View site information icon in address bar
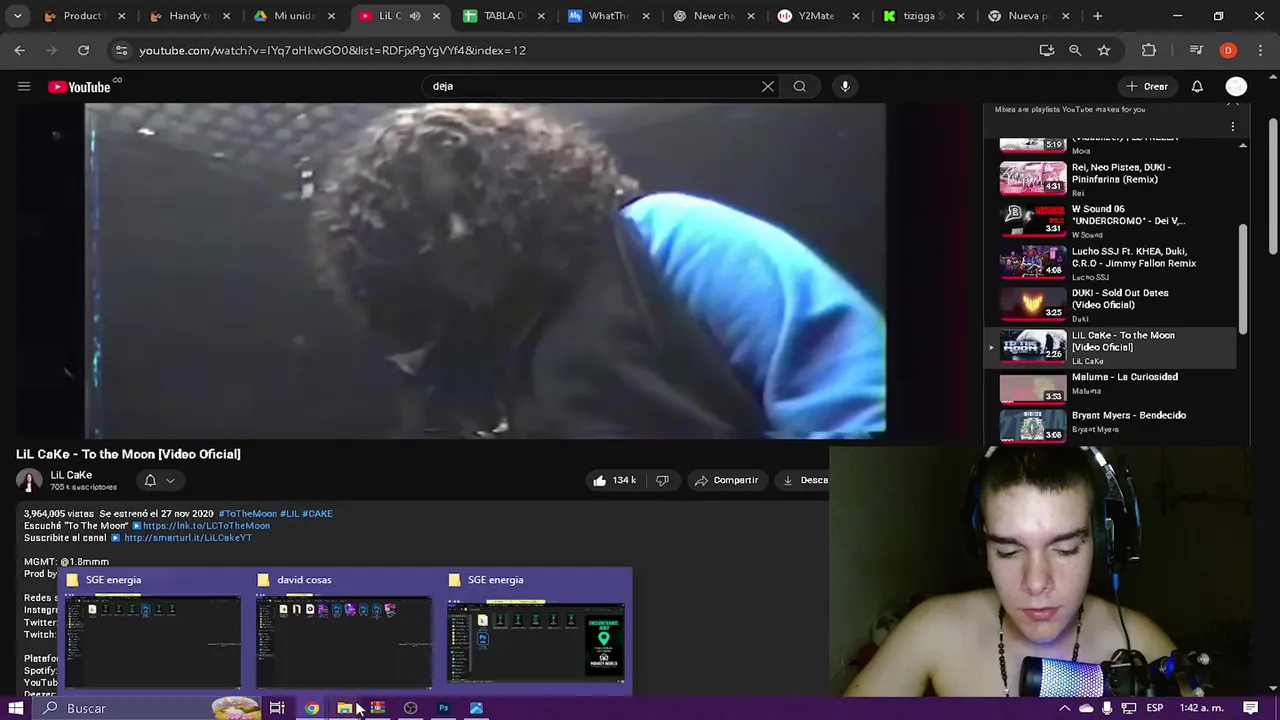1280x720 pixels. point(122,50)
